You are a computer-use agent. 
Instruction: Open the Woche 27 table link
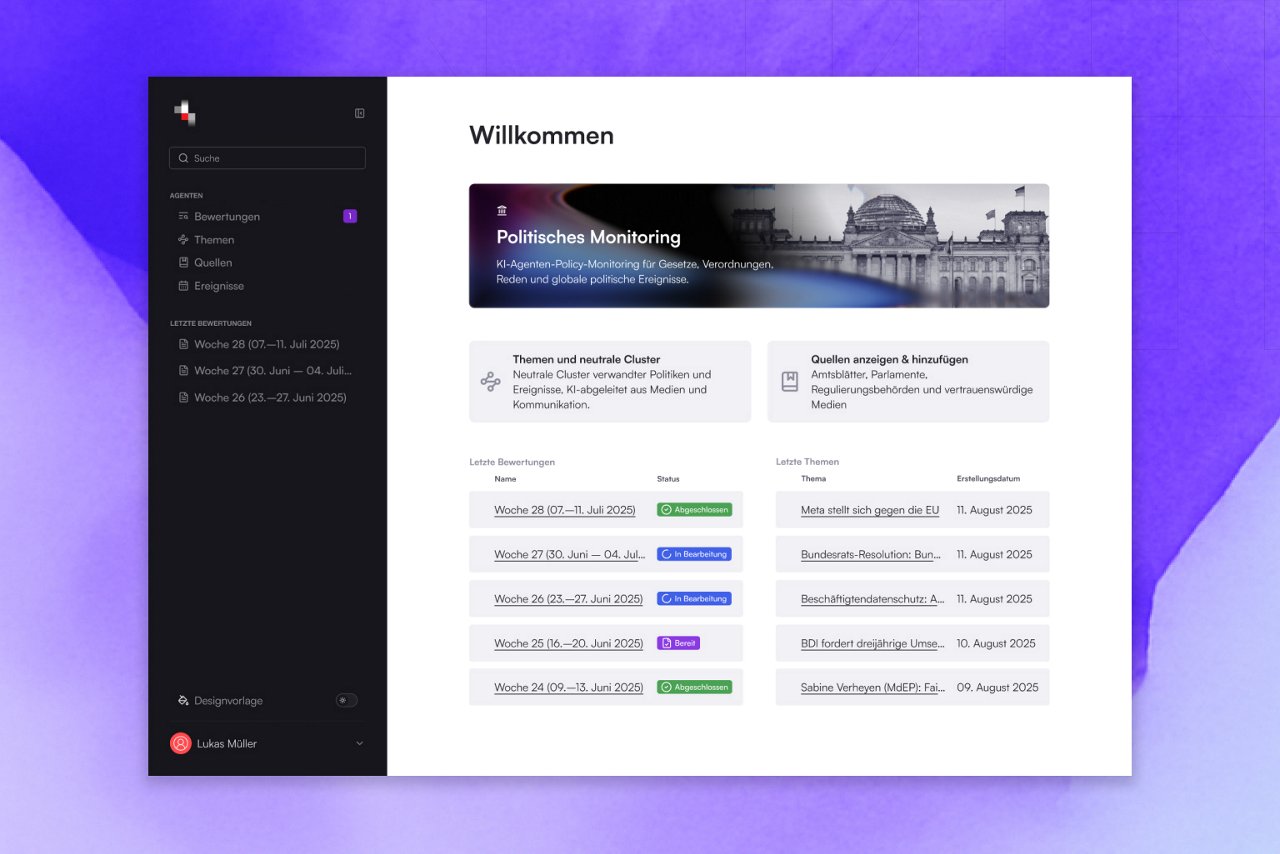coord(569,554)
